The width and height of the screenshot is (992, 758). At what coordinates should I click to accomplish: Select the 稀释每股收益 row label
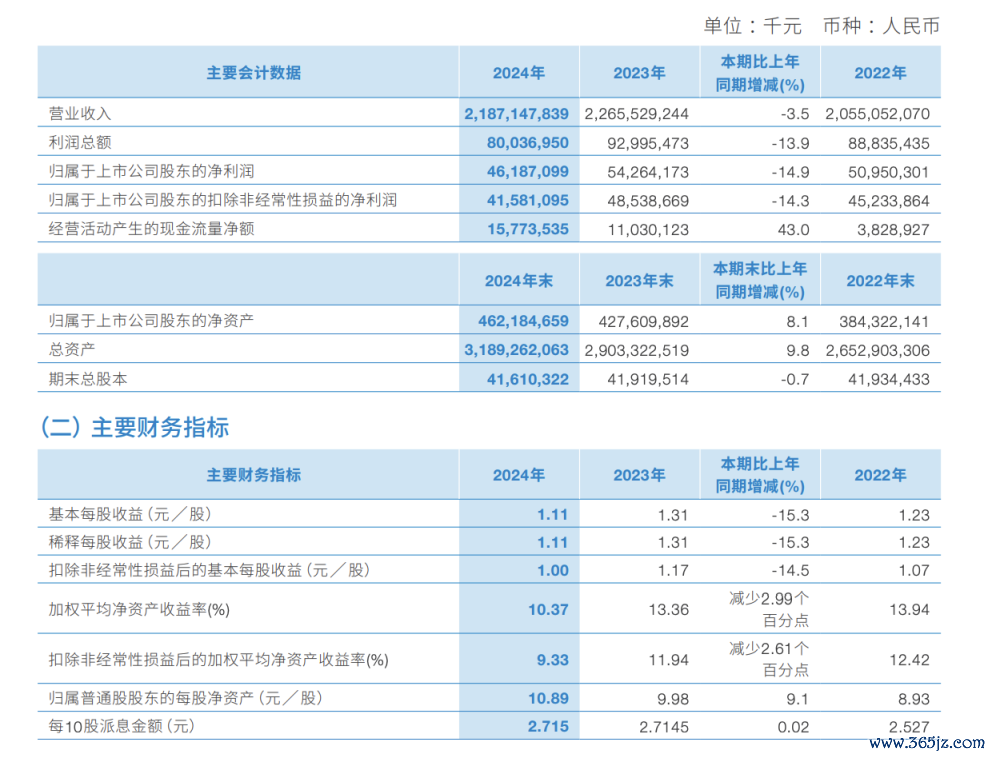(x=130, y=542)
